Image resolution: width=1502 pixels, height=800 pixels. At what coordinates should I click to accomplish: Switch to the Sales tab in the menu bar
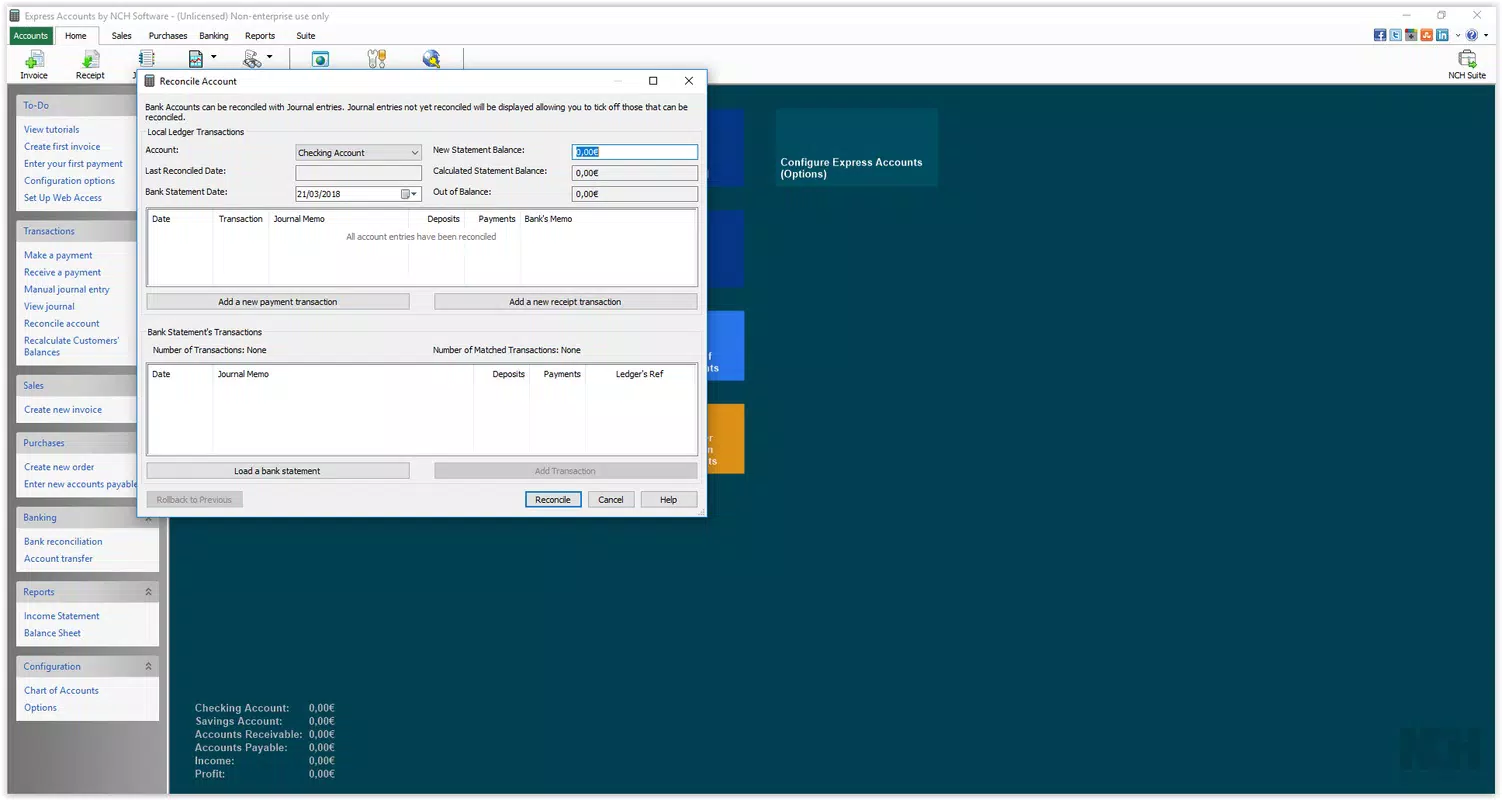pos(122,36)
